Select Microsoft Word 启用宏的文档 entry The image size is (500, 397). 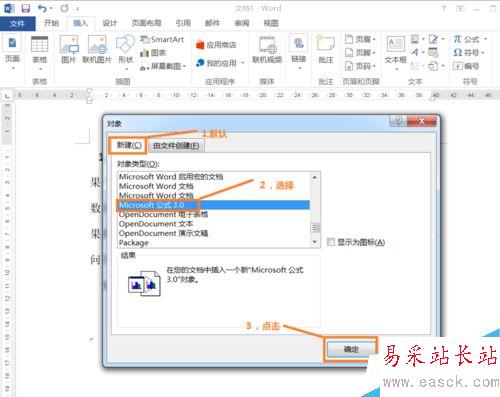click(x=214, y=177)
